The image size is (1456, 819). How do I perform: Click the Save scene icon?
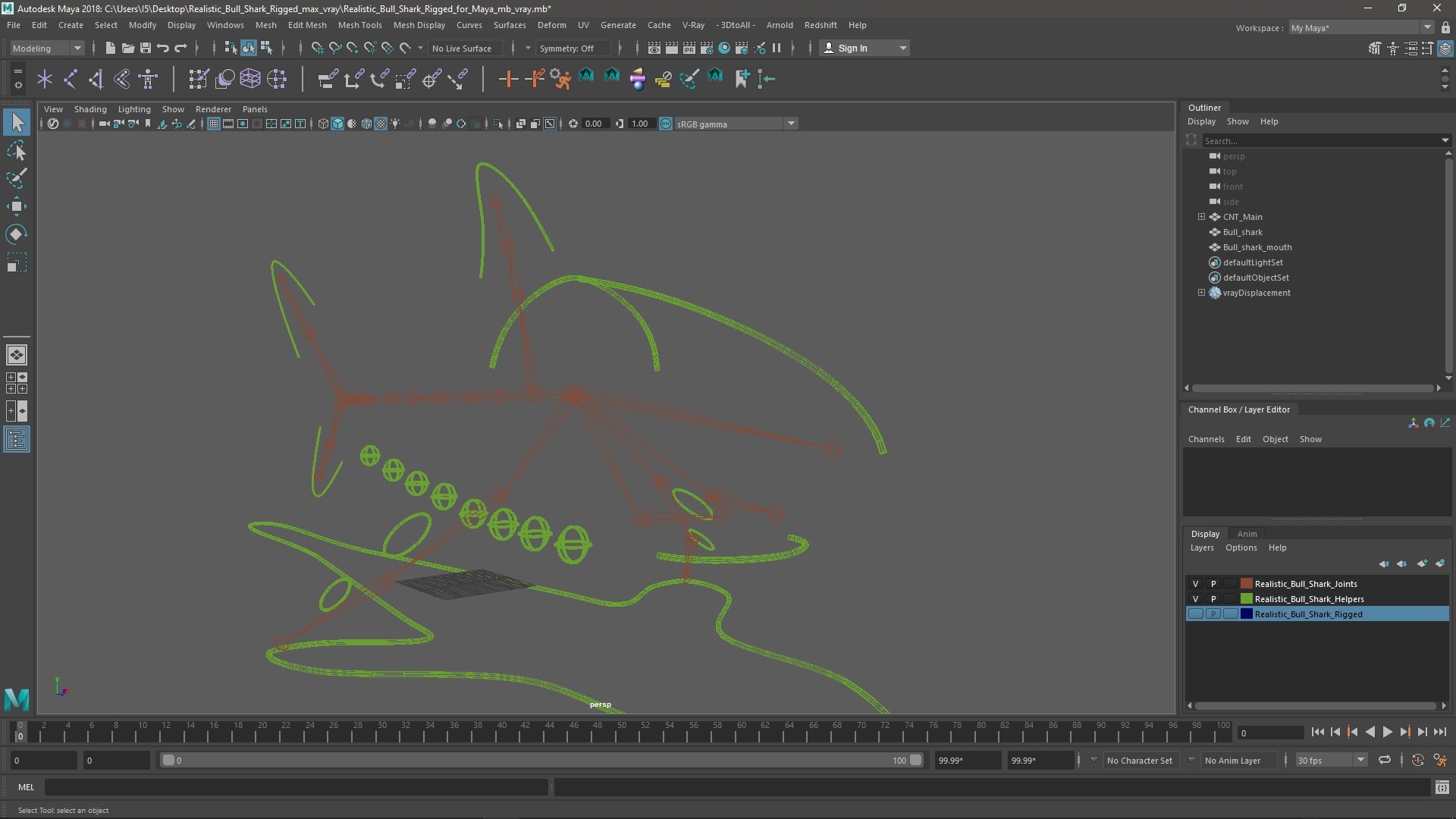click(x=145, y=48)
